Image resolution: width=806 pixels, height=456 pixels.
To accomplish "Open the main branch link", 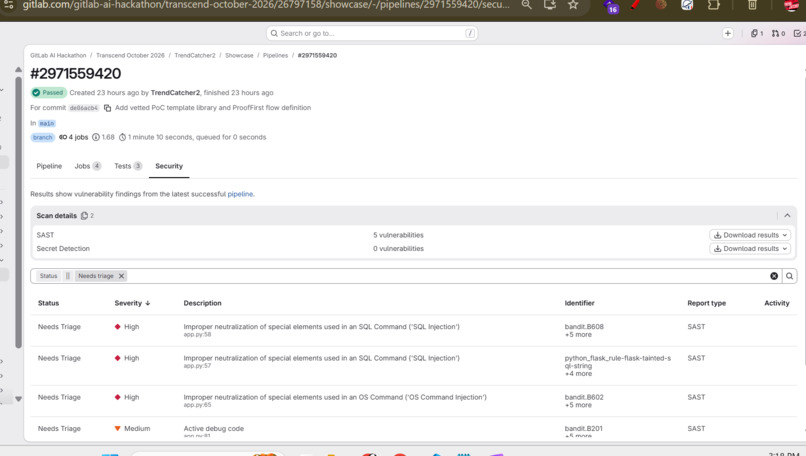I will click(x=47, y=123).
